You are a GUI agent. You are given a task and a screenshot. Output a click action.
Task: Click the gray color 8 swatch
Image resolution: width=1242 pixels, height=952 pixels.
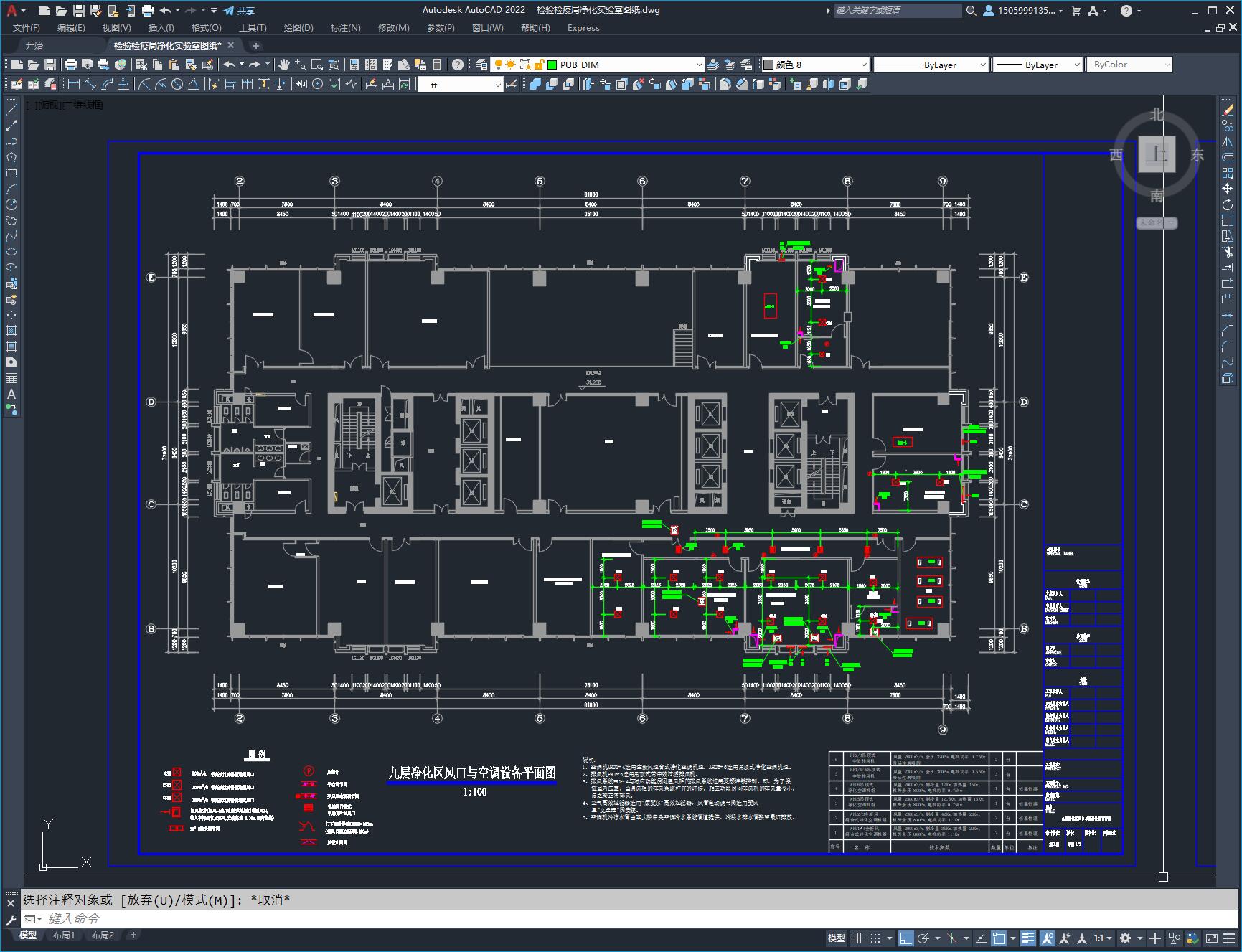click(768, 65)
